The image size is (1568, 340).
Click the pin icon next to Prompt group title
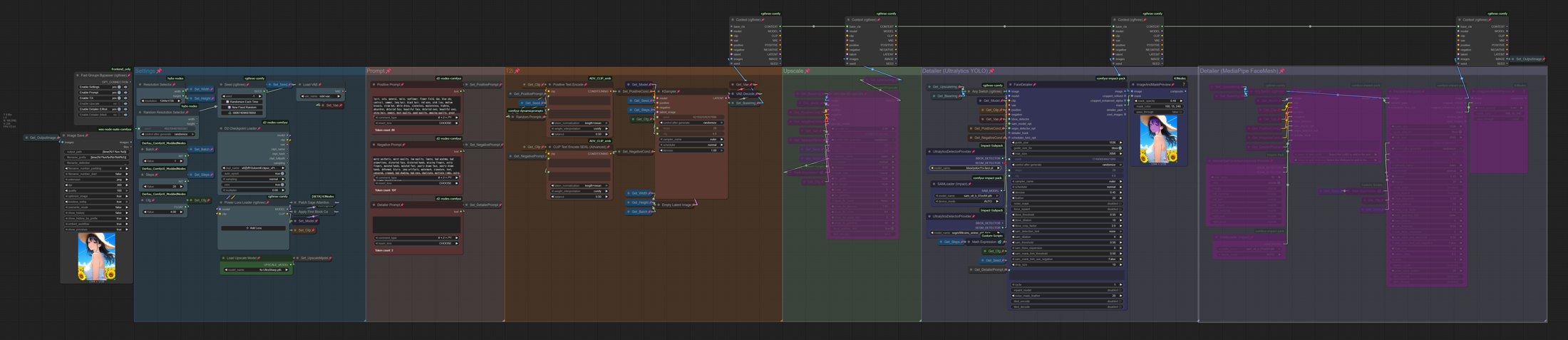tap(388, 71)
